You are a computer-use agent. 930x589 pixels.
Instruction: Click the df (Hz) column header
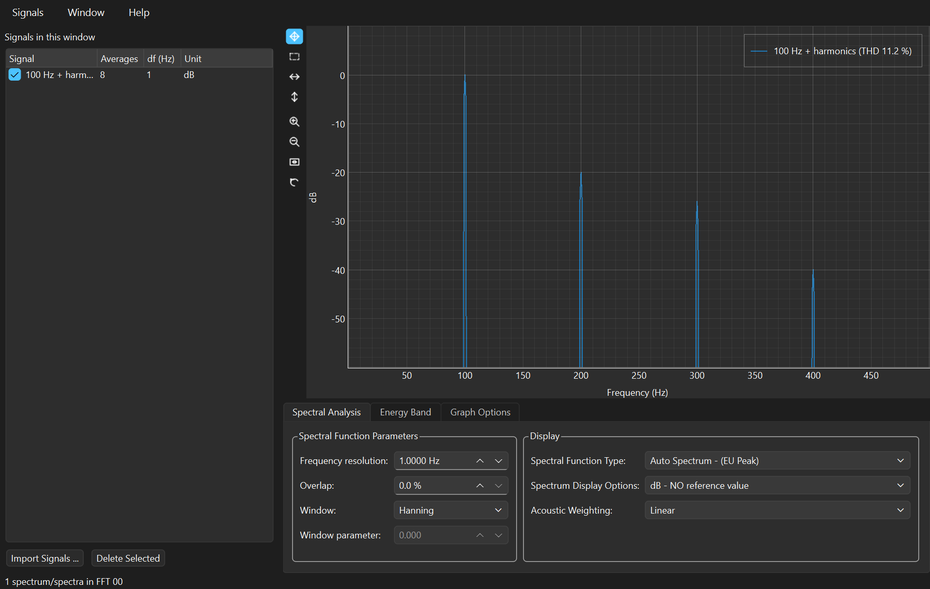tap(161, 59)
